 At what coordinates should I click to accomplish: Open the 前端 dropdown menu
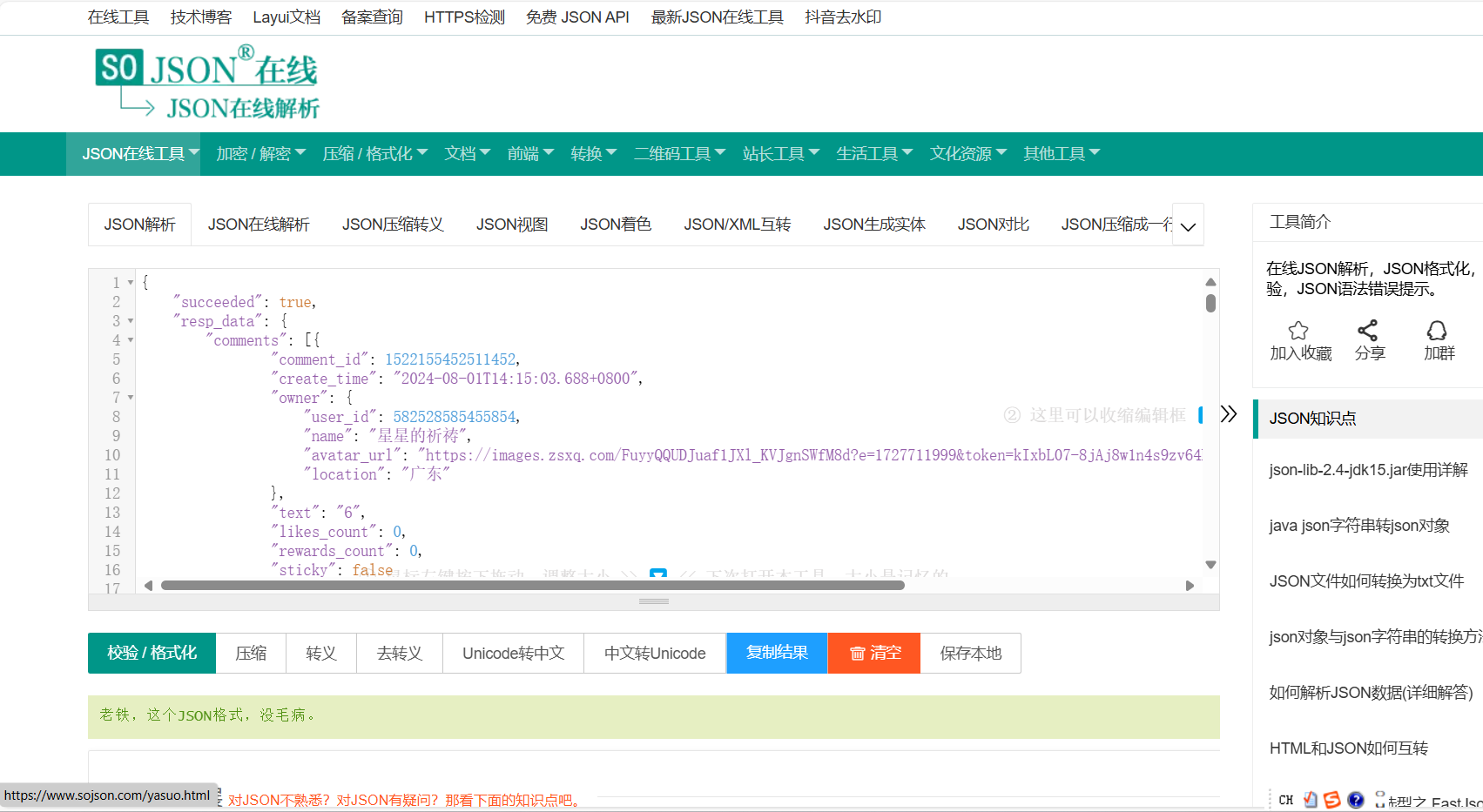point(530,154)
